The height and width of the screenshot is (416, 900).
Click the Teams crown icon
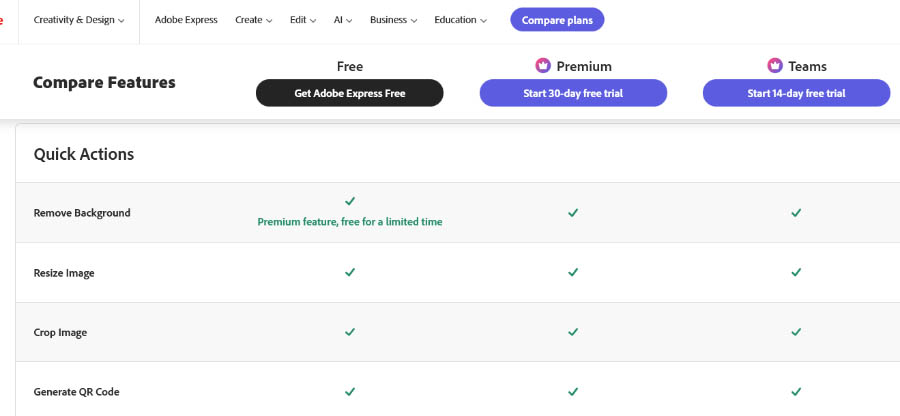775,65
